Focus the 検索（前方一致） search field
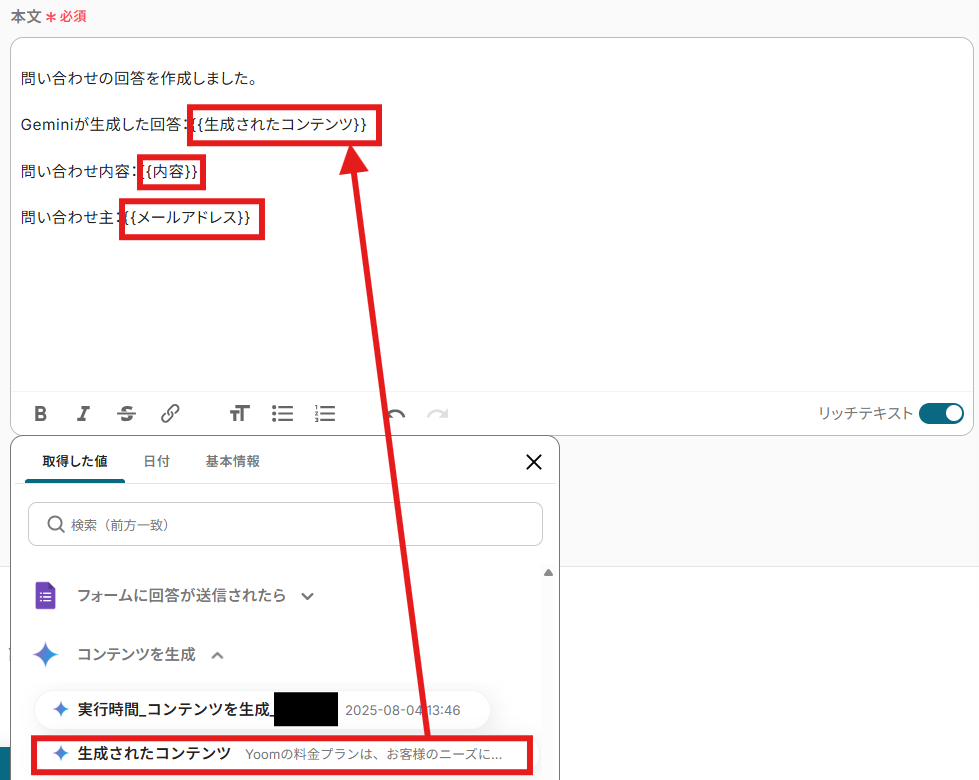Image resolution: width=979 pixels, height=780 pixels. tap(285, 524)
